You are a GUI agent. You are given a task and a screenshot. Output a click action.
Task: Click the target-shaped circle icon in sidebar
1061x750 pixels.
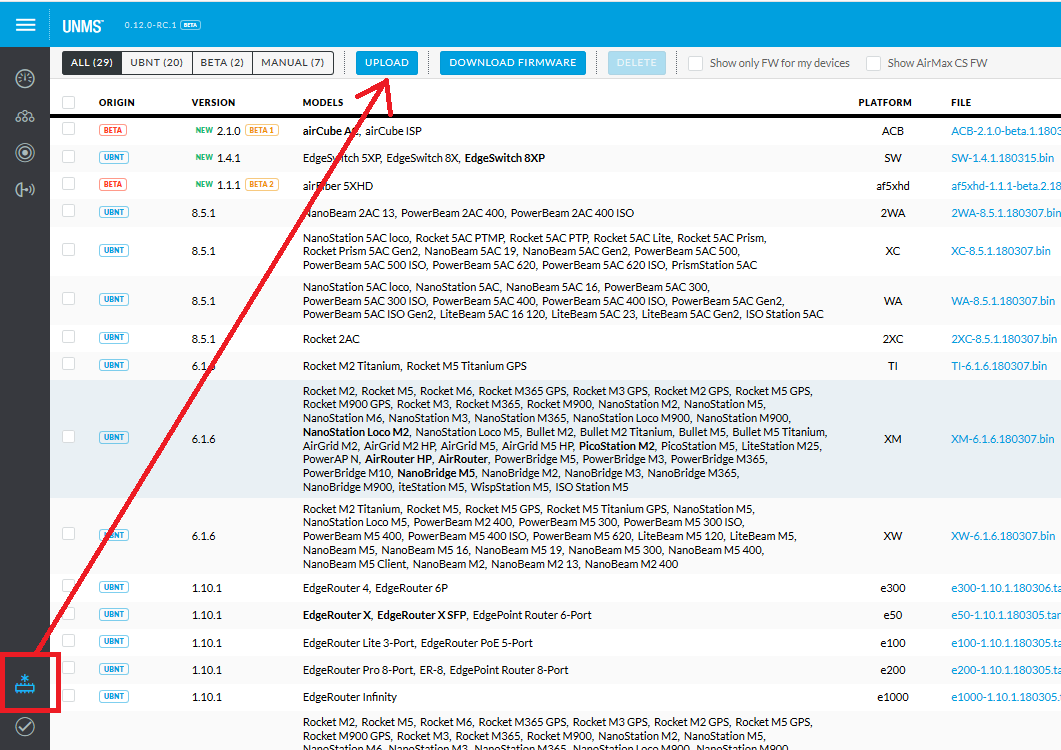click(x=25, y=153)
